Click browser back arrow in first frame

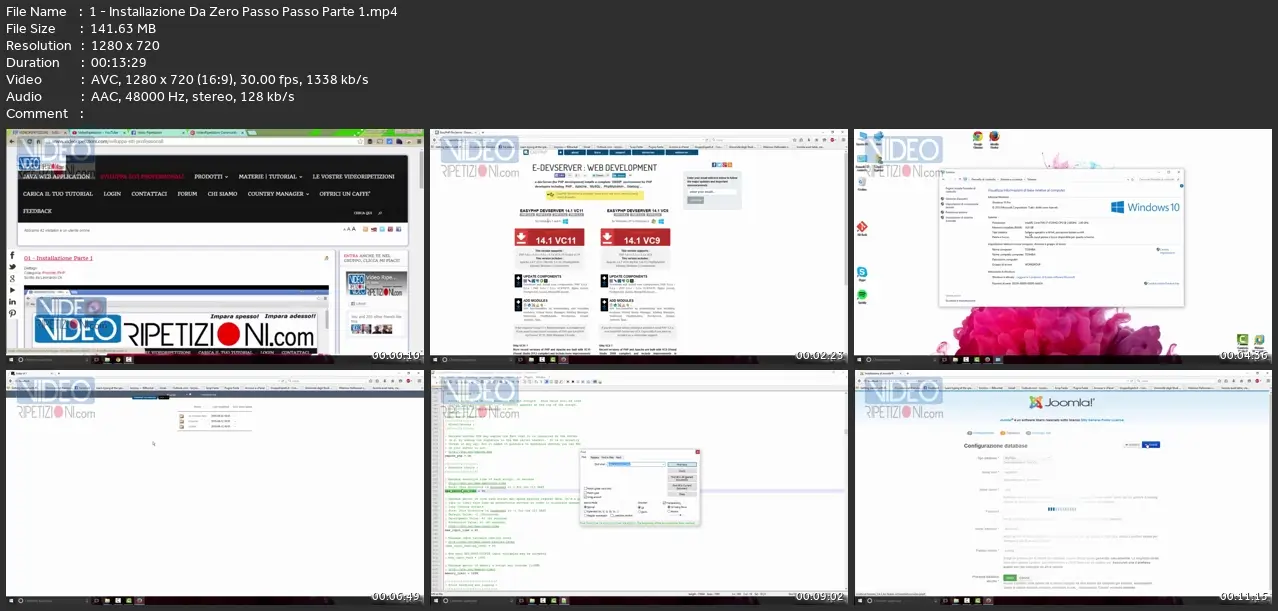coord(12,141)
